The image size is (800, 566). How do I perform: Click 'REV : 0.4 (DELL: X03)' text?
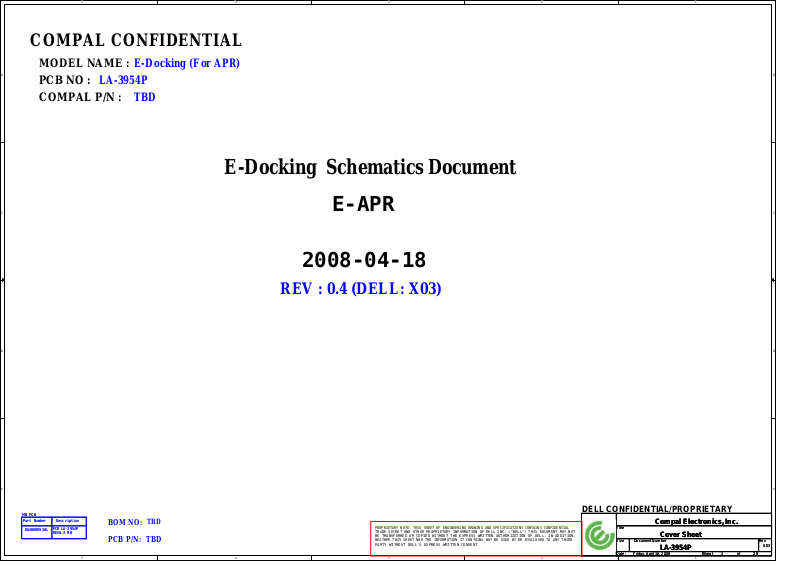pyautogui.click(x=361, y=289)
